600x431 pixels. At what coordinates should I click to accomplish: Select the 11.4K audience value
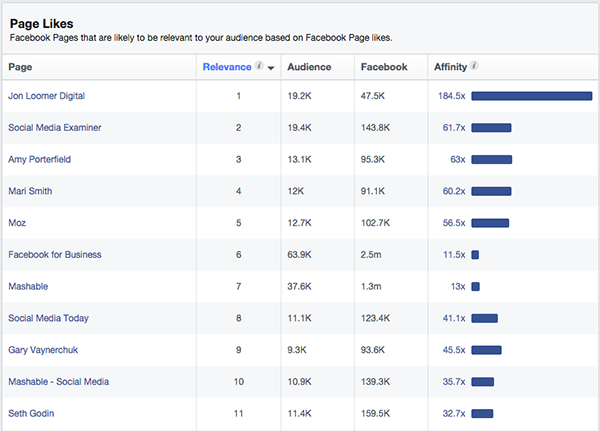tap(299, 414)
